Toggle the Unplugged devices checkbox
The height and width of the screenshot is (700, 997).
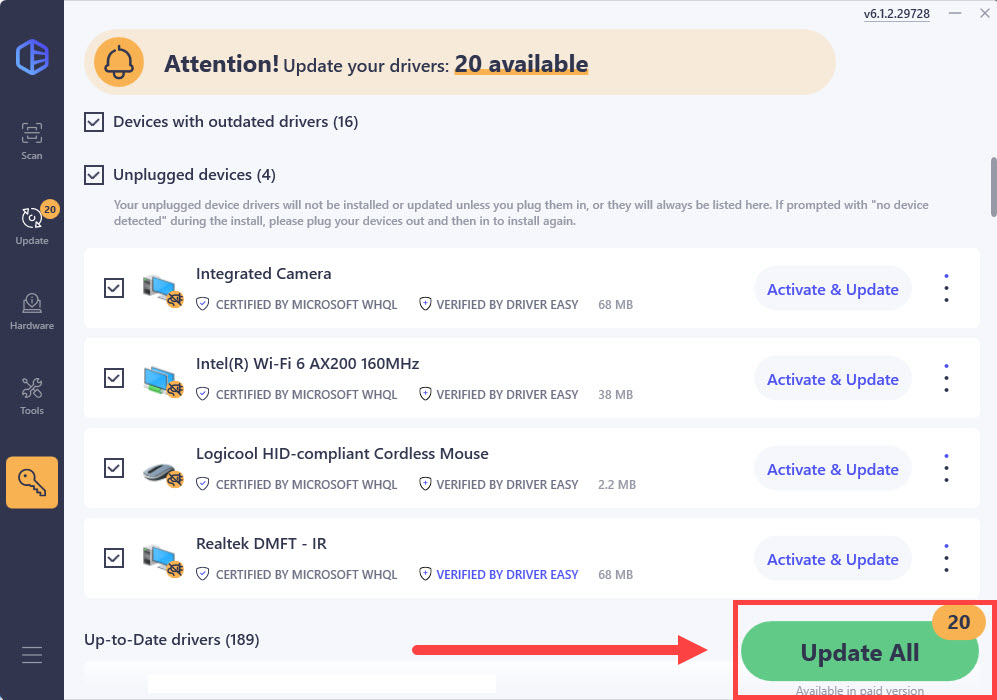click(x=94, y=174)
